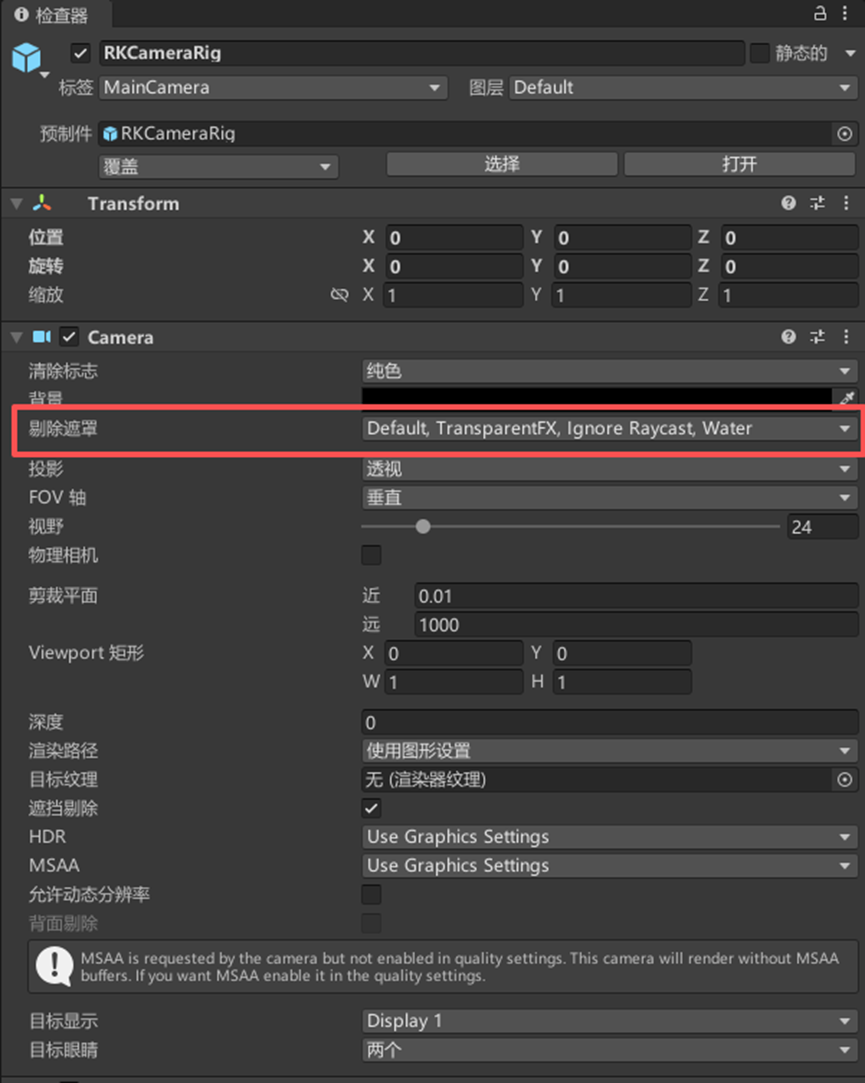Click the 深度 depth field
The height and width of the screenshot is (1083, 865).
coord(609,722)
